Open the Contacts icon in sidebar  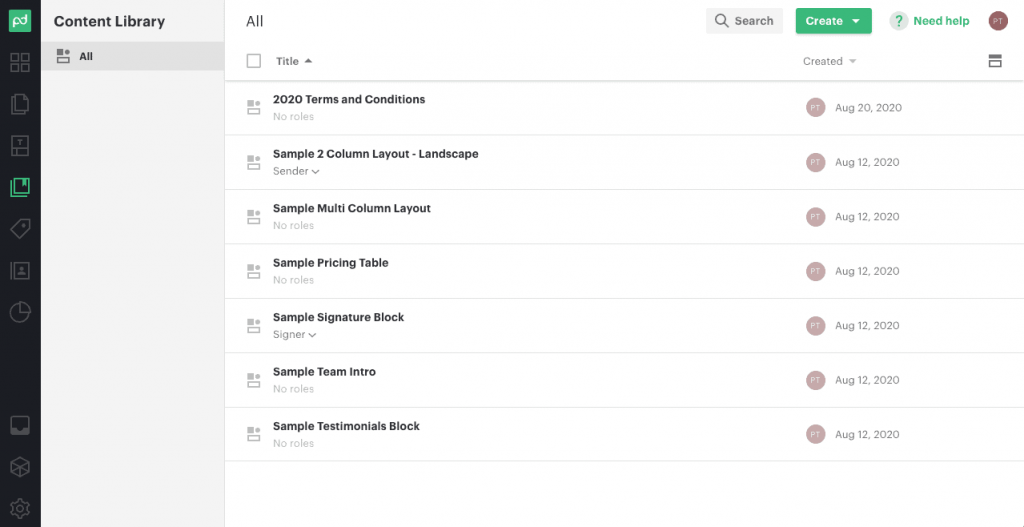[x=20, y=270]
